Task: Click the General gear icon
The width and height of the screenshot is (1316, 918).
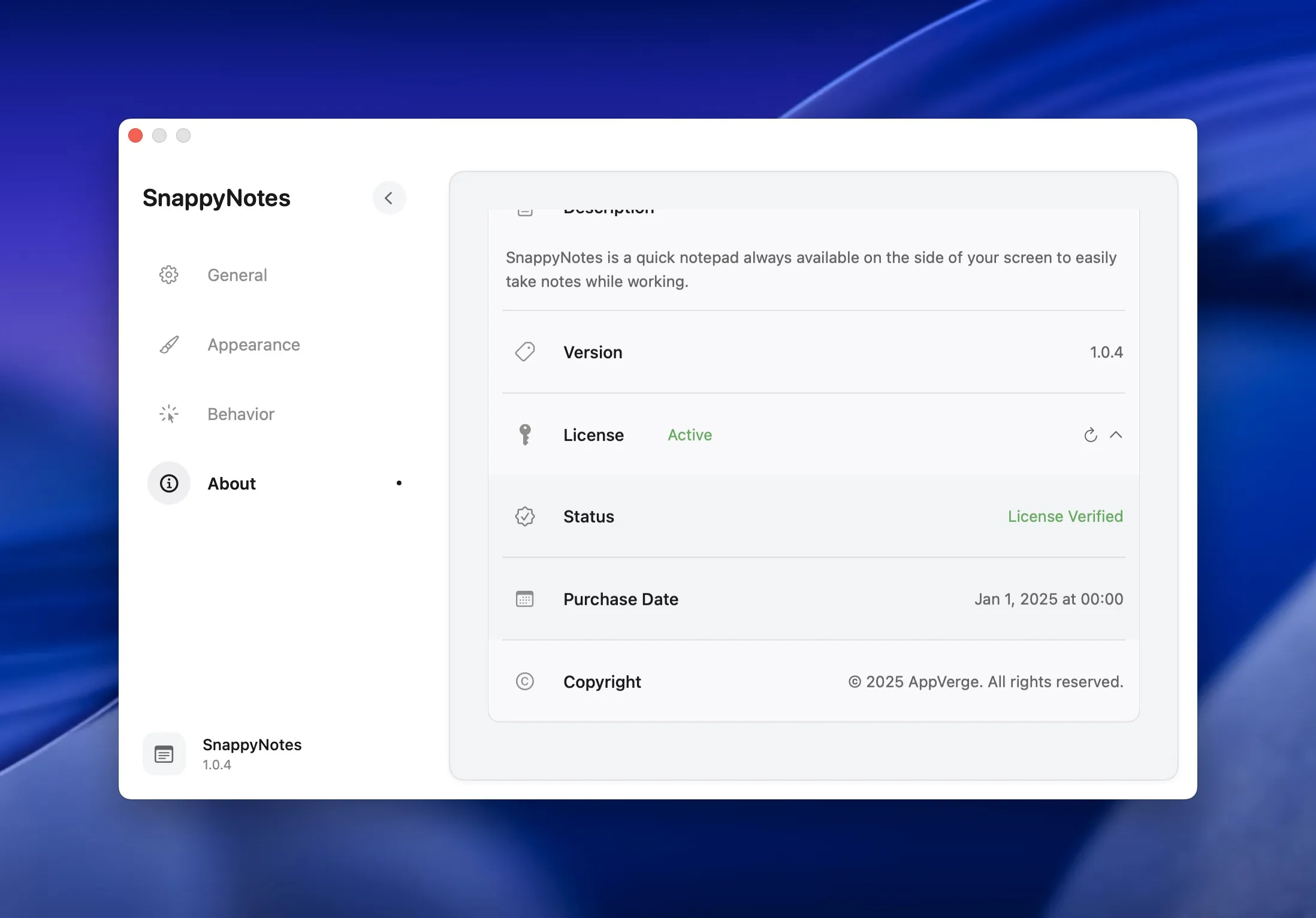Action: click(x=169, y=275)
